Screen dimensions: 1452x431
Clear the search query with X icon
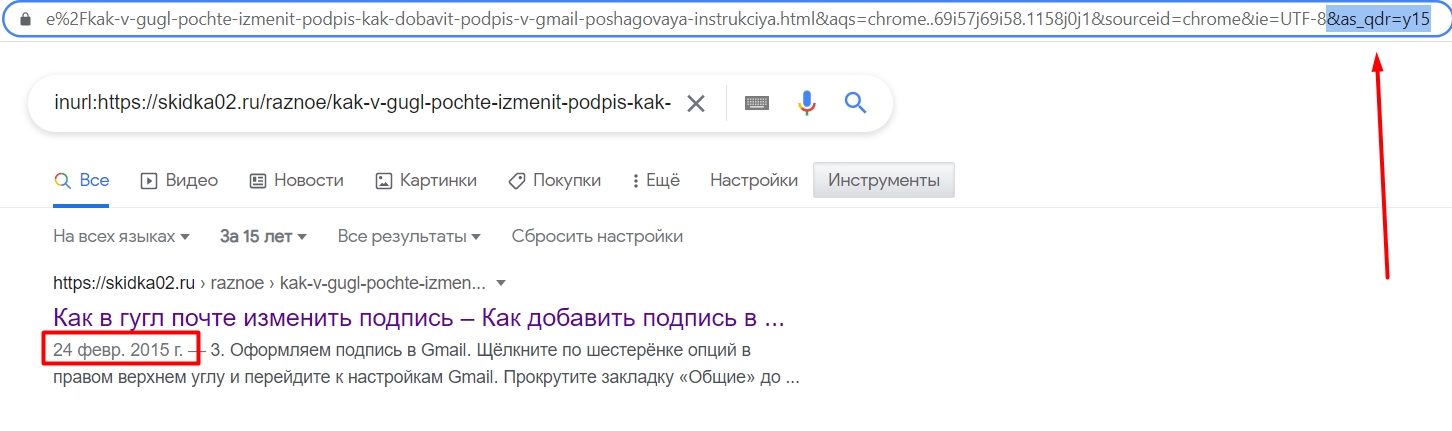(x=695, y=103)
